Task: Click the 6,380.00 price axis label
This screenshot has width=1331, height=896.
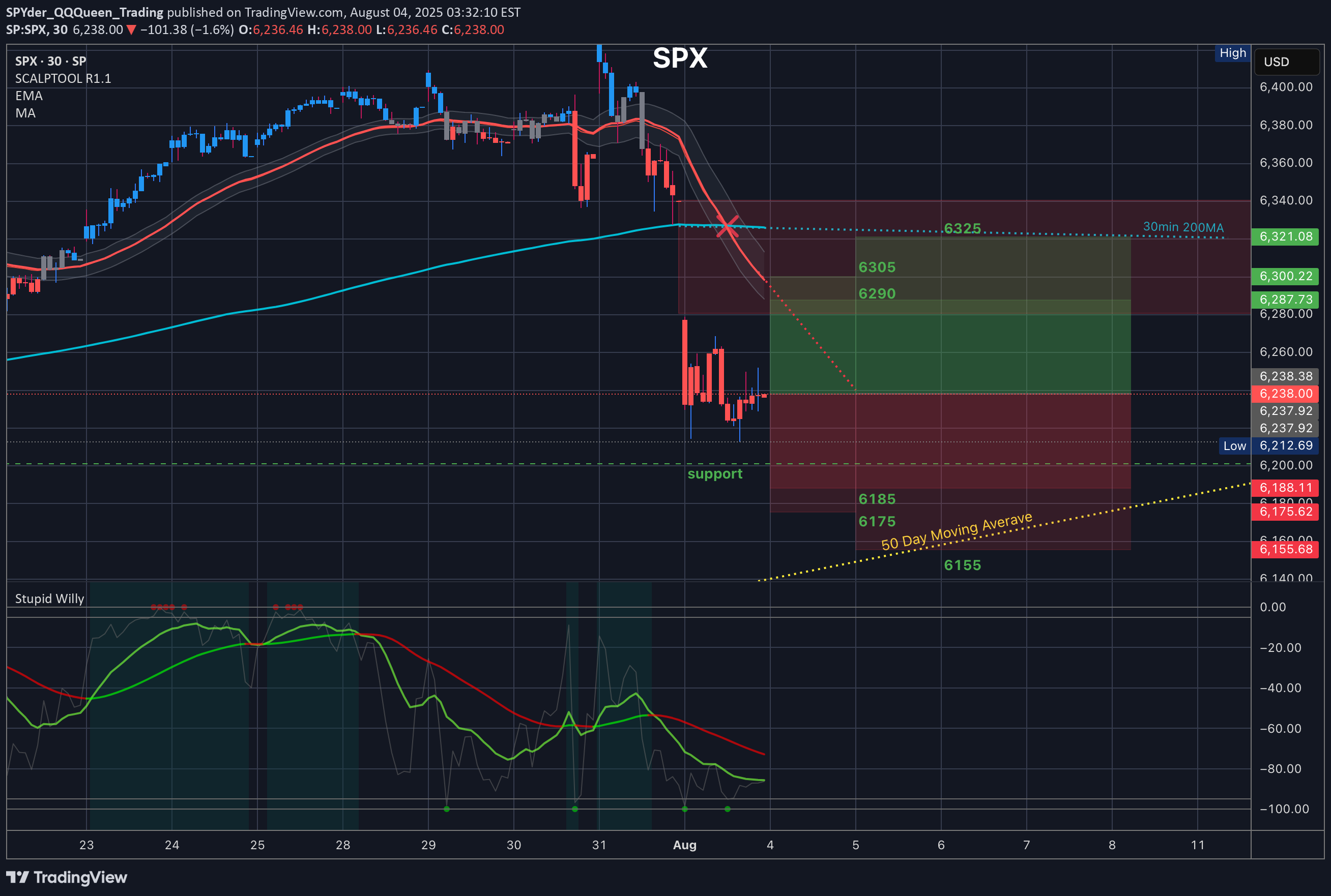Action: point(1286,125)
